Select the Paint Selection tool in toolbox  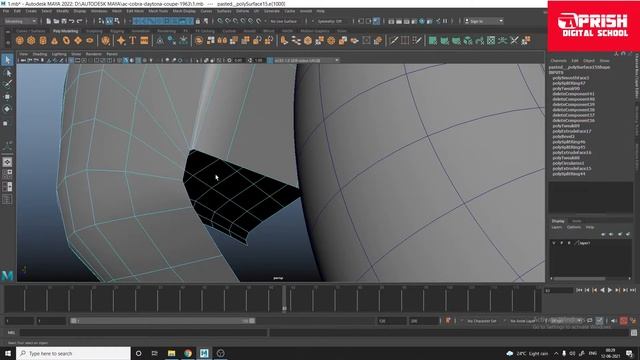coord(7,84)
